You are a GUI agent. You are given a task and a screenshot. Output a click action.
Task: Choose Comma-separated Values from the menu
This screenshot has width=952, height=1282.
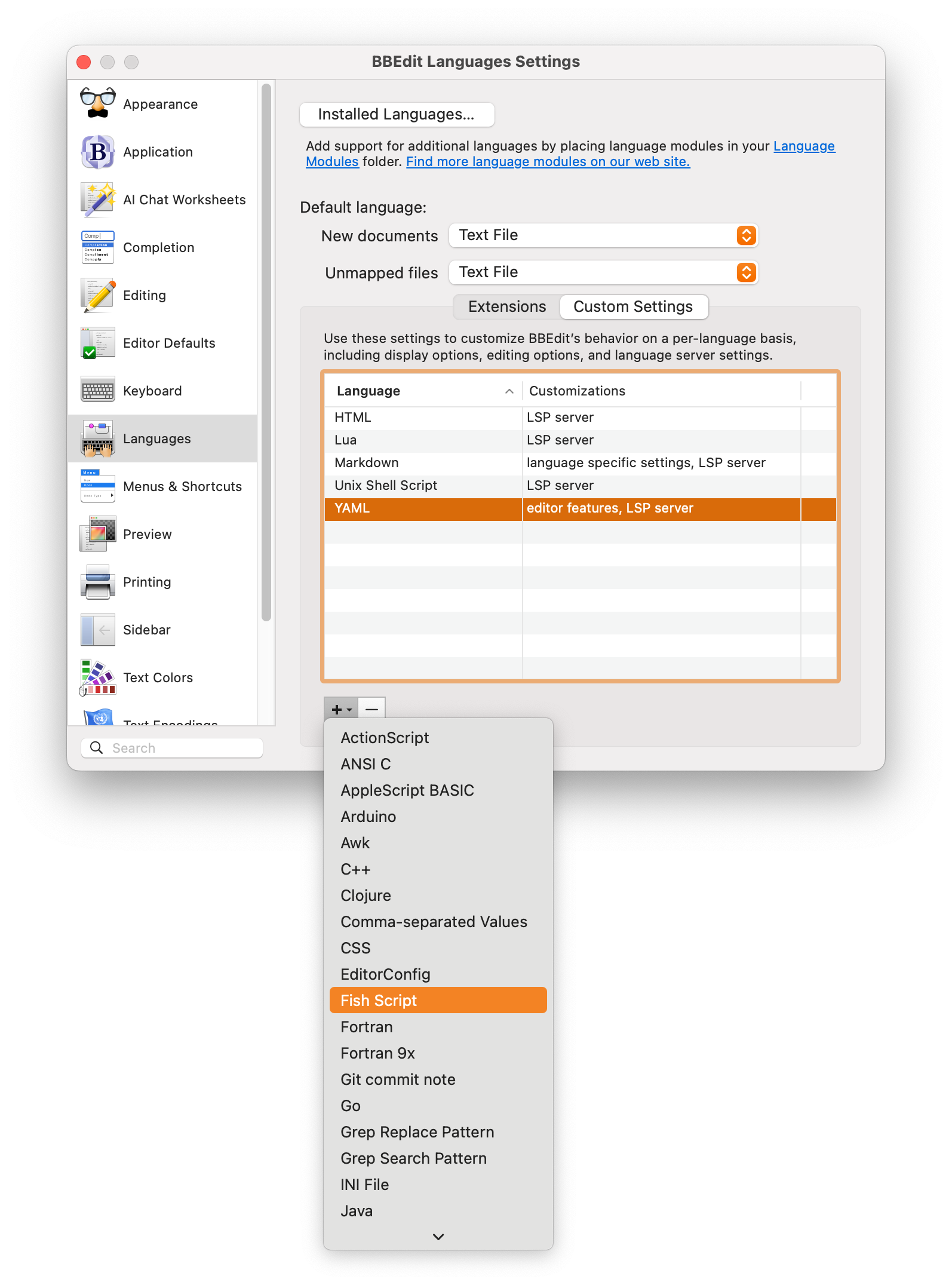pos(438,922)
